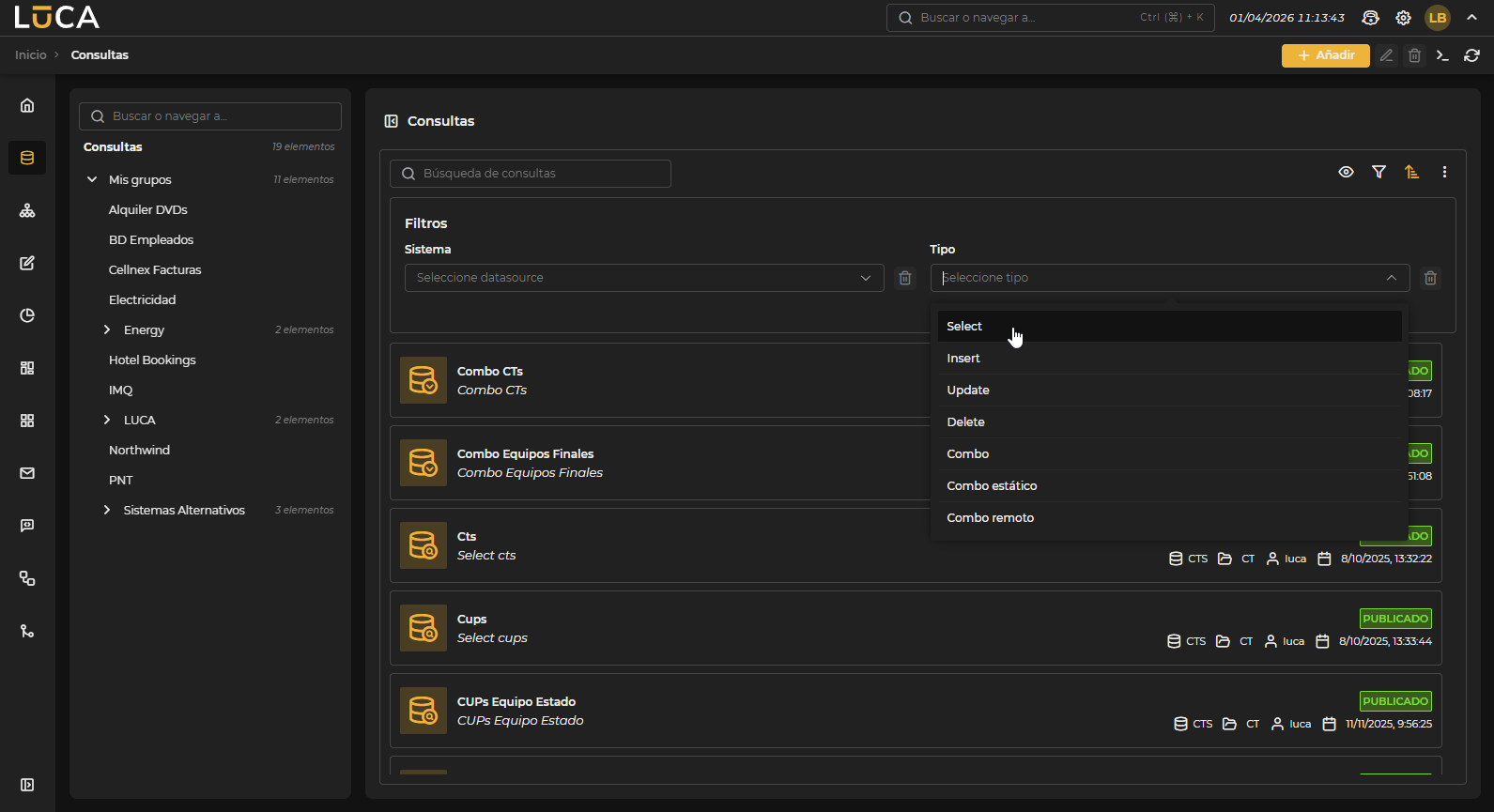The width and height of the screenshot is (1494, 812).
Task: Toggle the eye visibility icon
Action: (x=1346, y=172)
